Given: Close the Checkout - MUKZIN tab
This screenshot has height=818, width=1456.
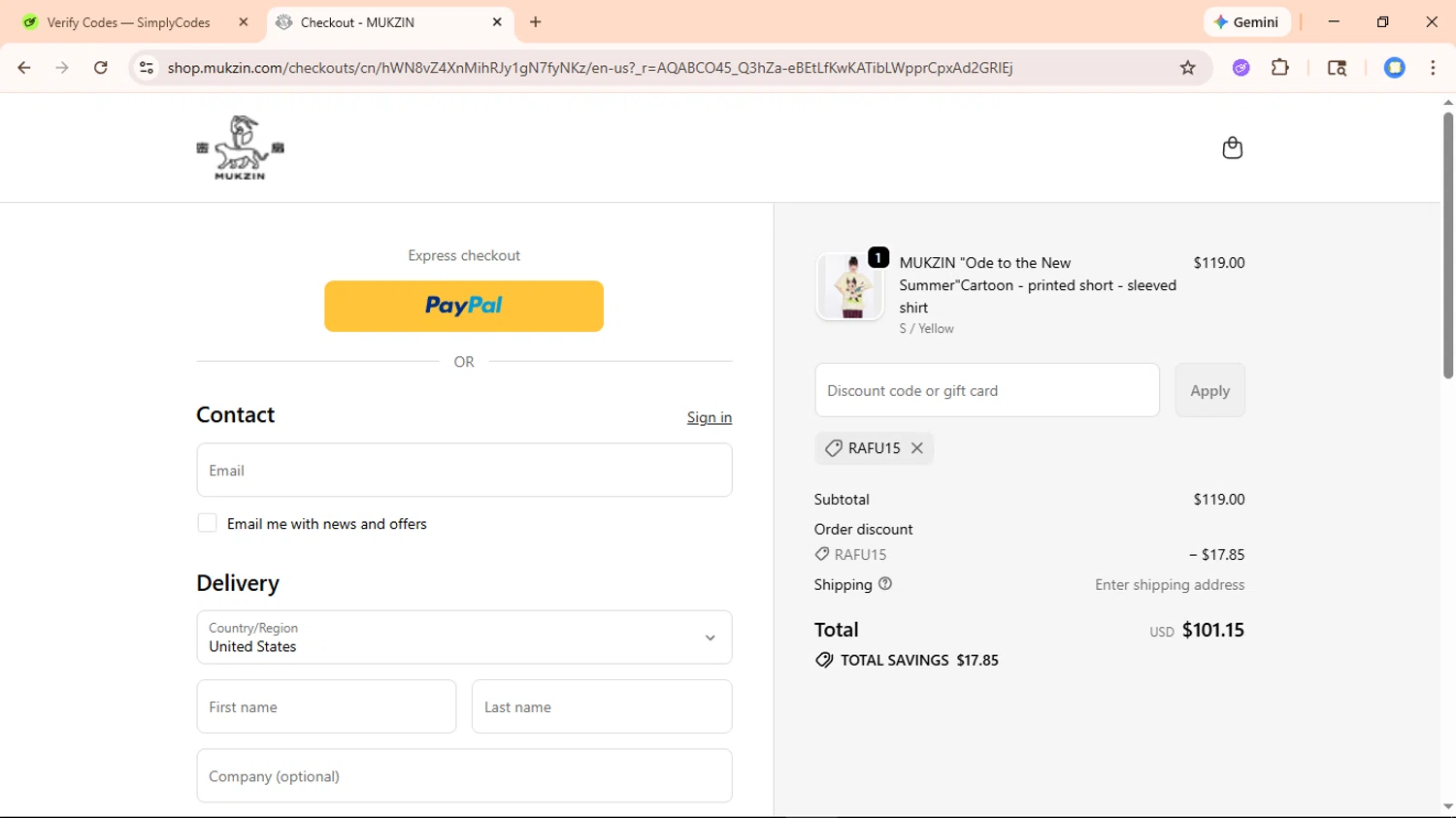Looking at the screenshot, I should 497,22.
